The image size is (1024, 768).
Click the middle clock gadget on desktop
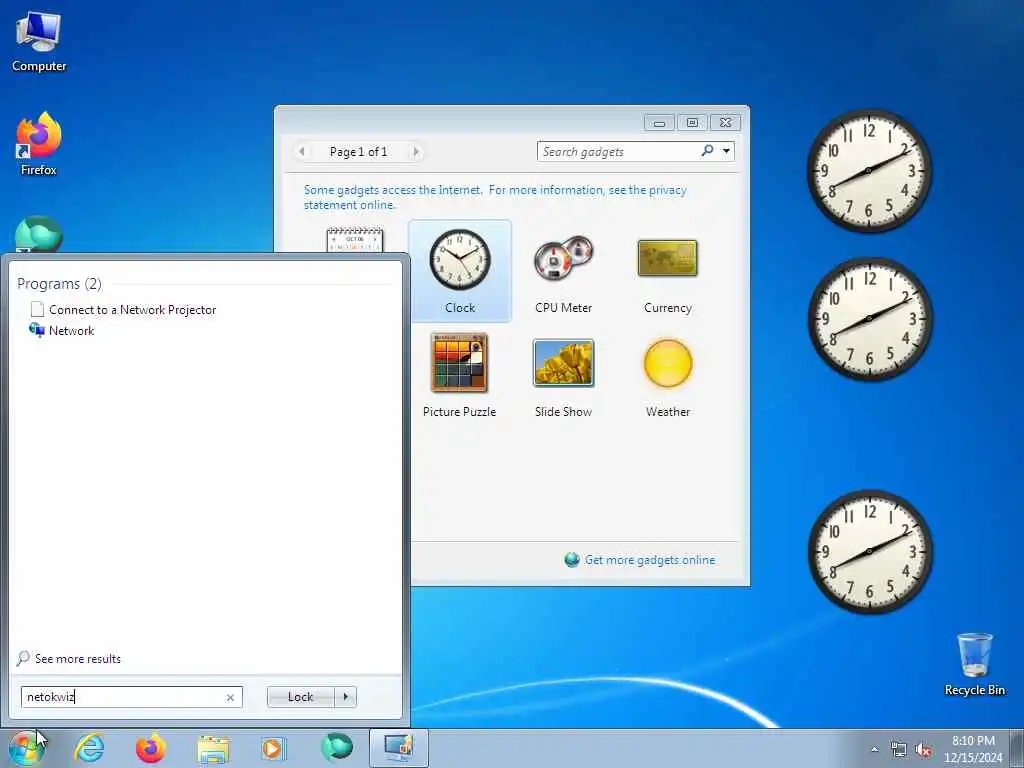coord(869,319)
